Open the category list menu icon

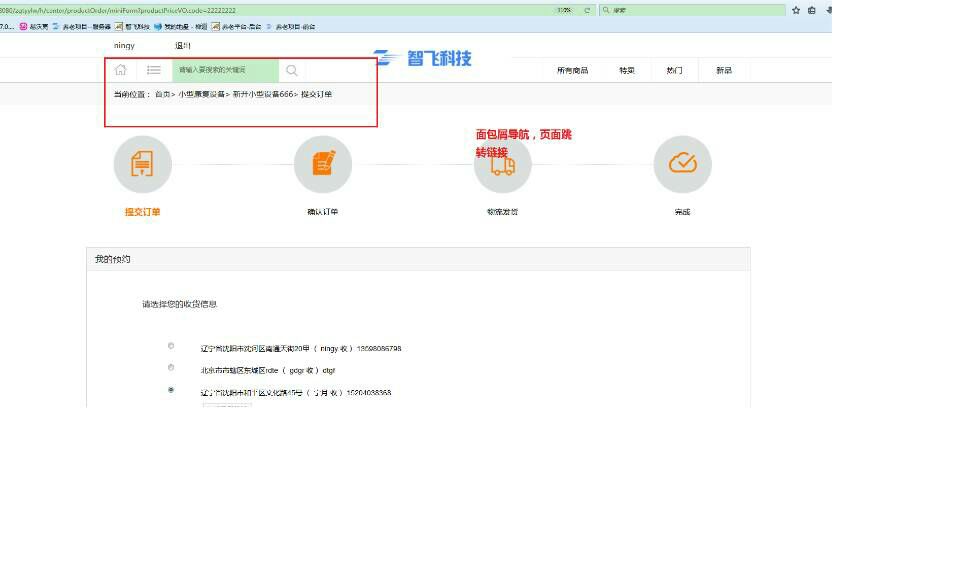[154, 70]
